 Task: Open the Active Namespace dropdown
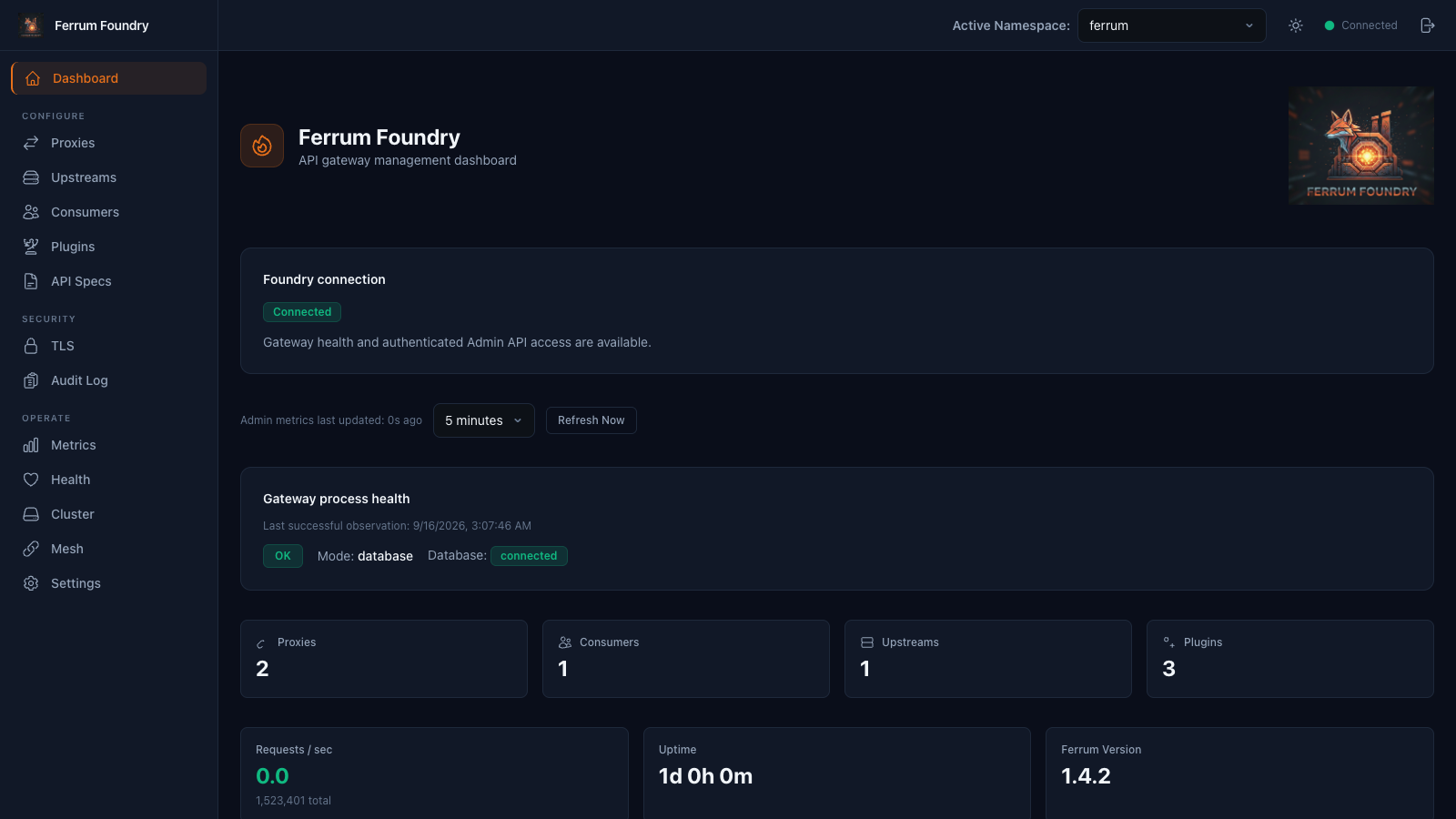(x=1172, y=25)
